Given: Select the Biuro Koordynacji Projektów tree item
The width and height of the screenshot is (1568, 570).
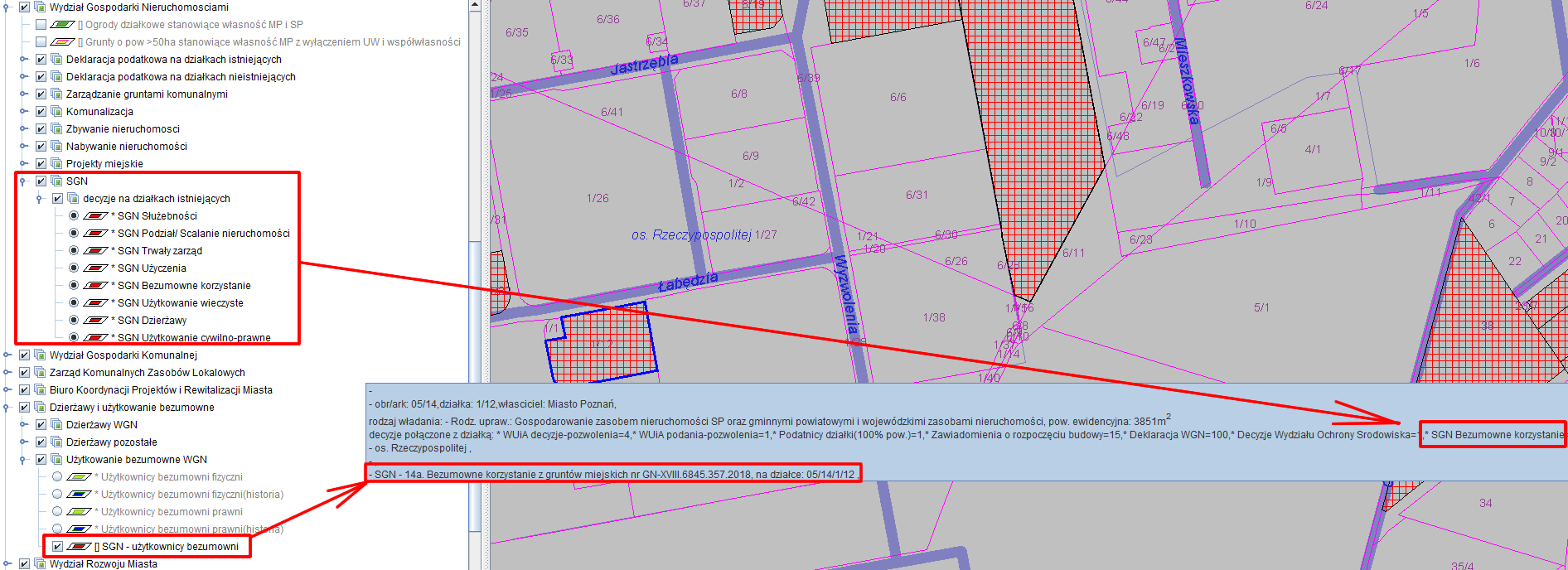Looking at the screenshot, I should click(x=161, y=390).
